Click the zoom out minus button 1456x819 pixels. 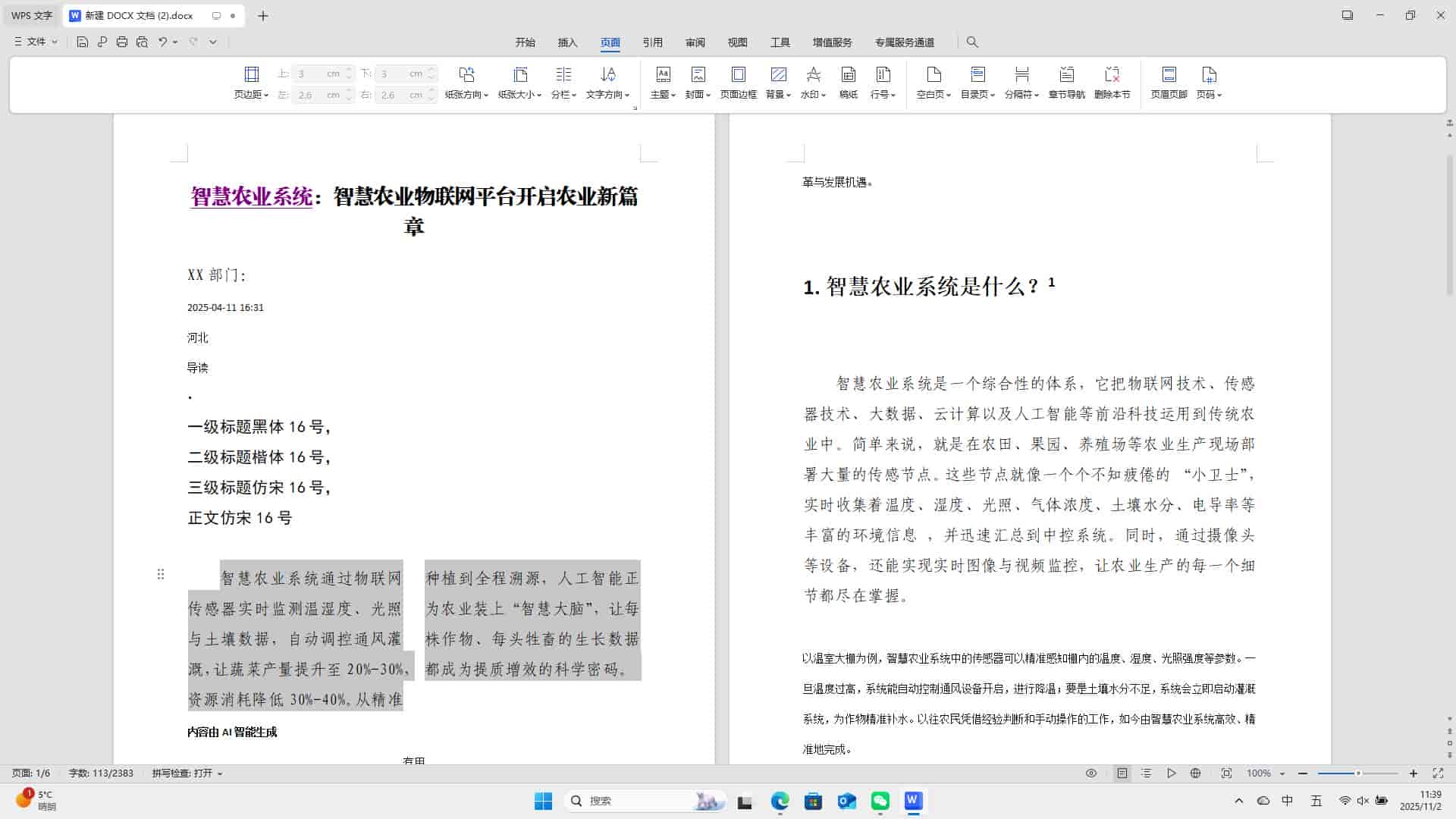click(x=1303, y=773)
